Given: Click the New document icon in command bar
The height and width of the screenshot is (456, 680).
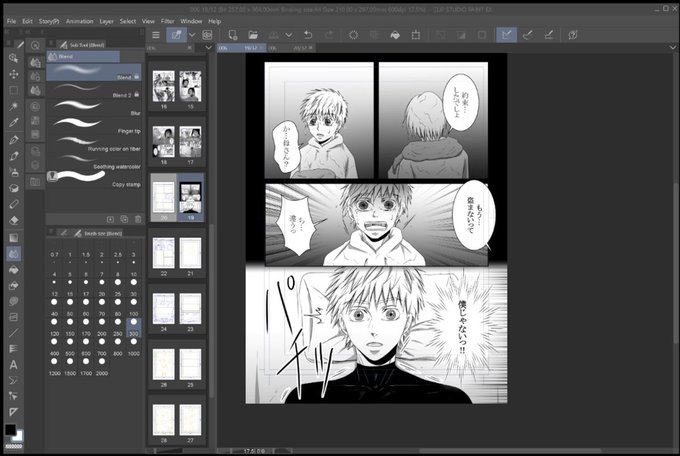Looking at the screenshot, I should [233, 35].
